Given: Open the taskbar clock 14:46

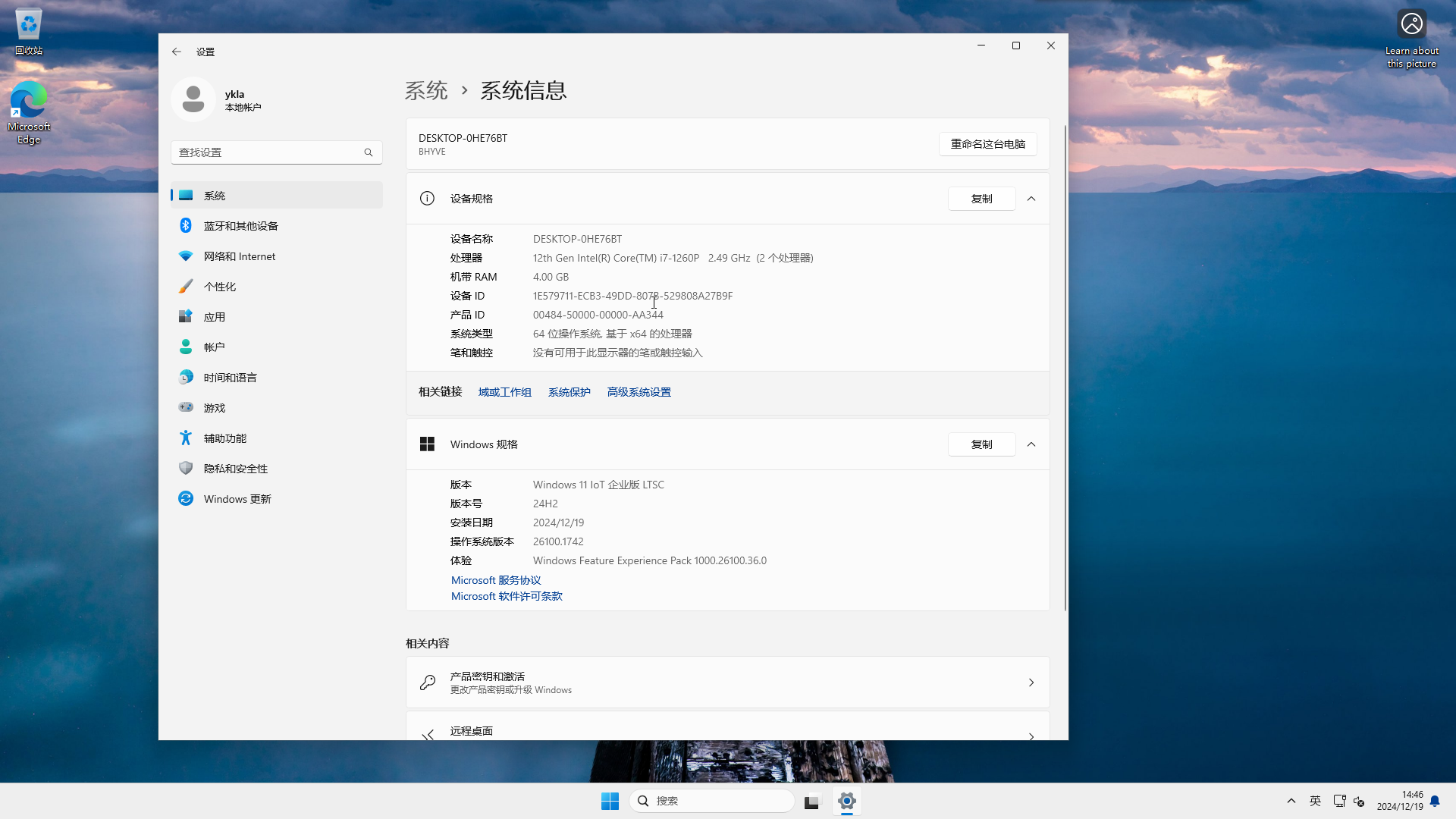Looking at the screenshot, I should pyautogui.click(x=1400, y=801).
